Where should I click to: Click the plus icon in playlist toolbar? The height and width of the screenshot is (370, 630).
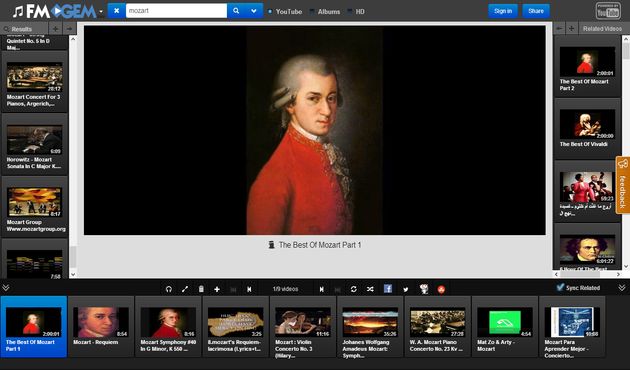(x=217, y=289)
